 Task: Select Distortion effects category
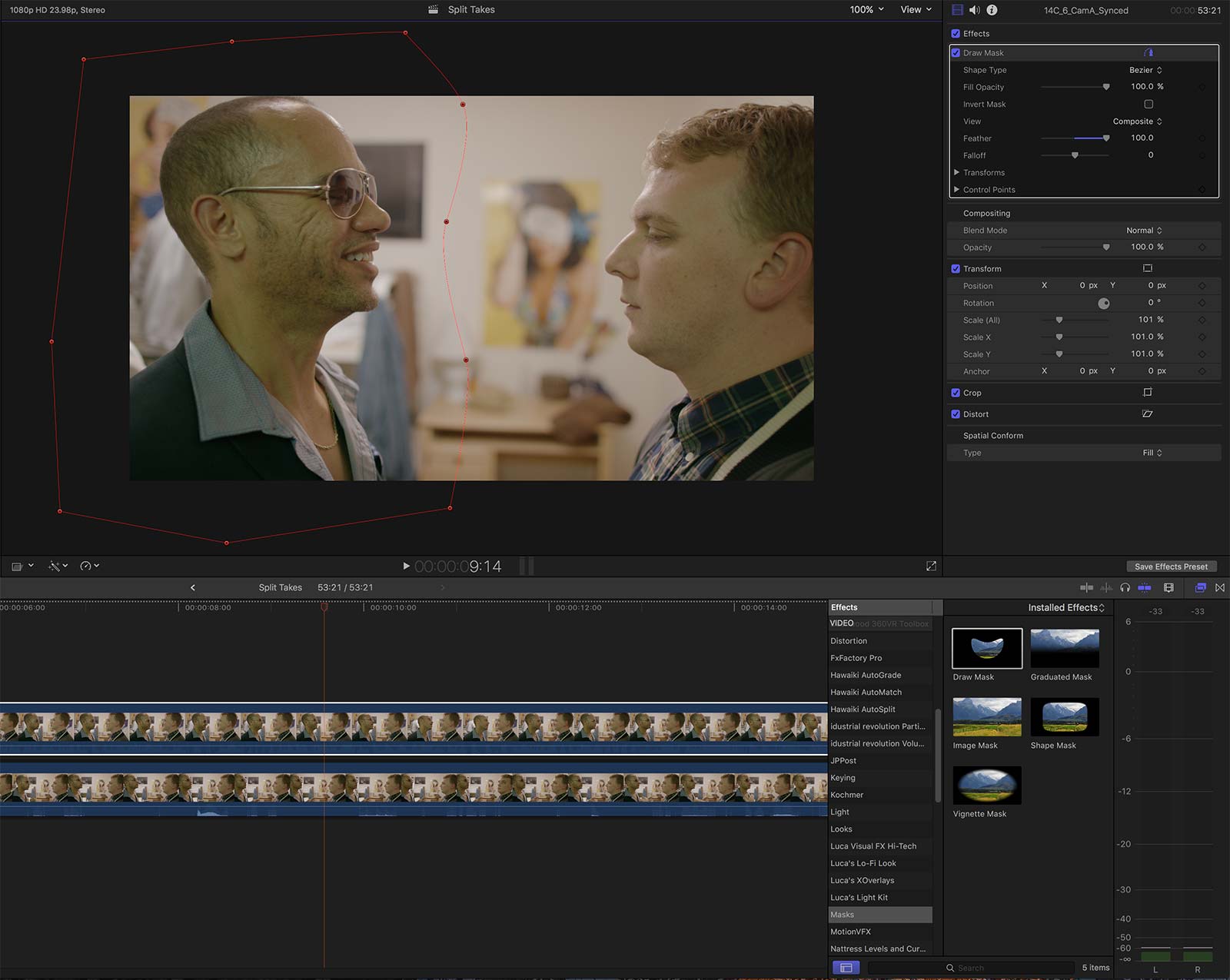click(x=880, y=641)
